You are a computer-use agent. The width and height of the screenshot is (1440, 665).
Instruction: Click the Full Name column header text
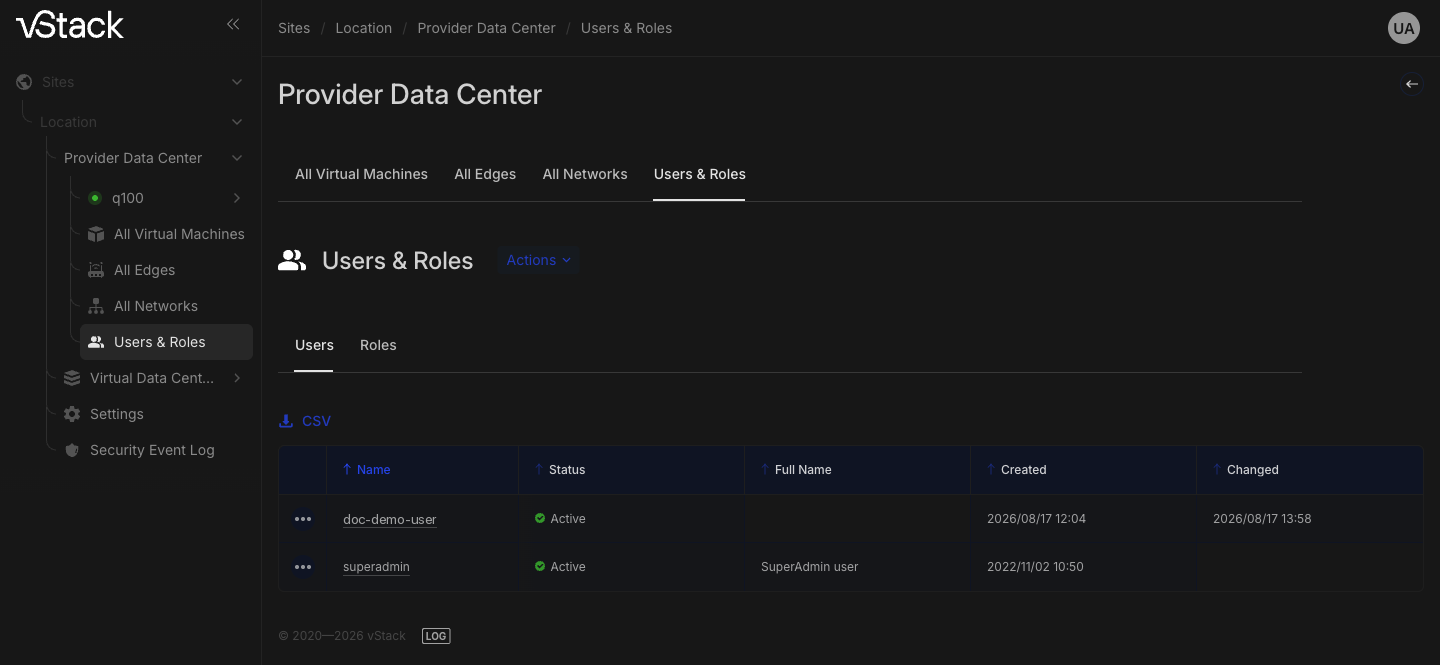[803, 469]
